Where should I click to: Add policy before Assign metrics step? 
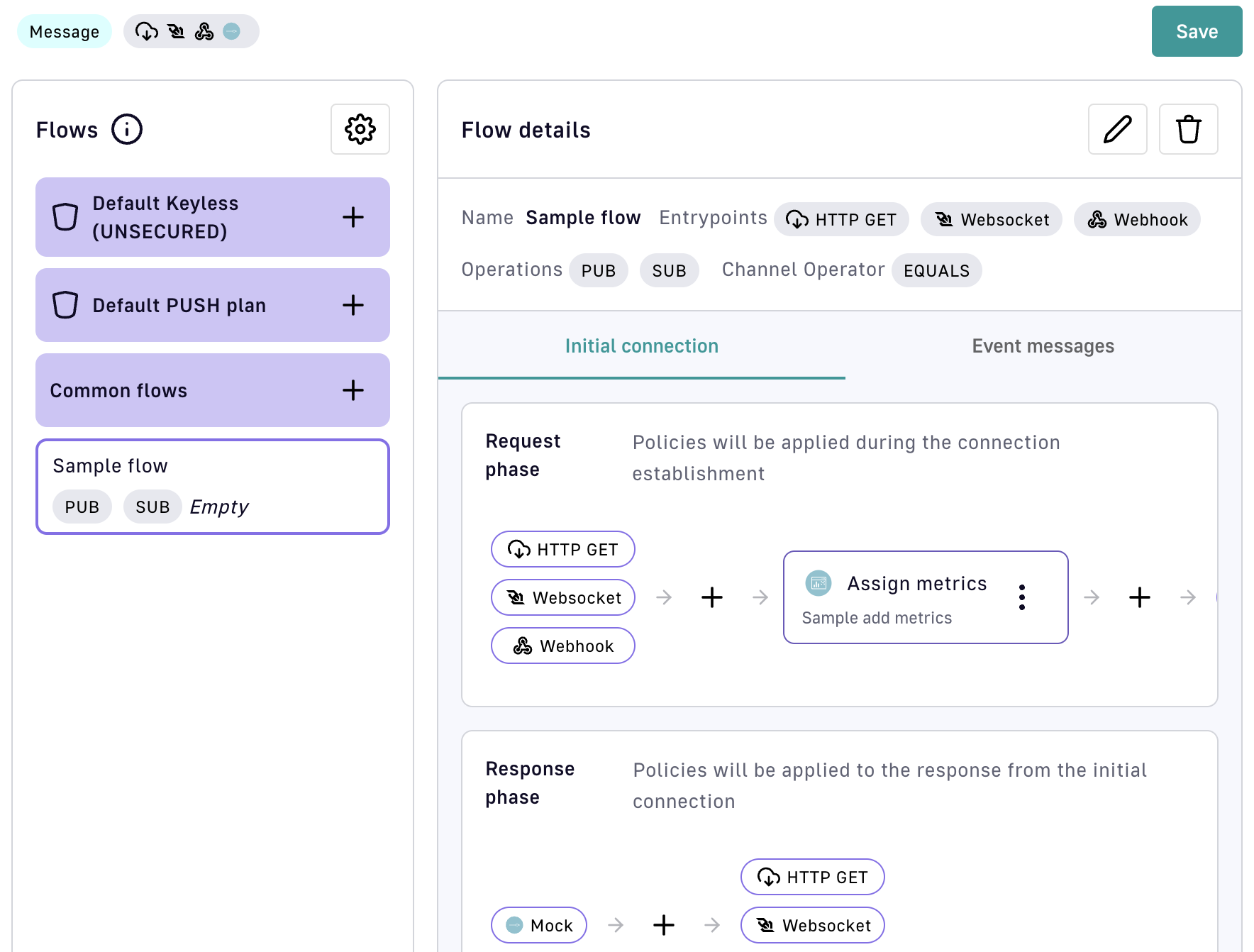coord(711,597)
